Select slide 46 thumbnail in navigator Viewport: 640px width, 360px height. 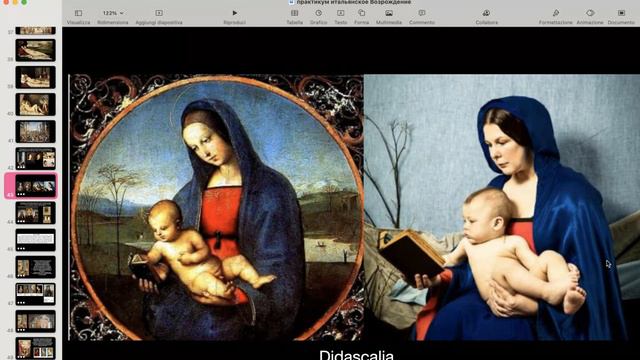pos(36,267)
